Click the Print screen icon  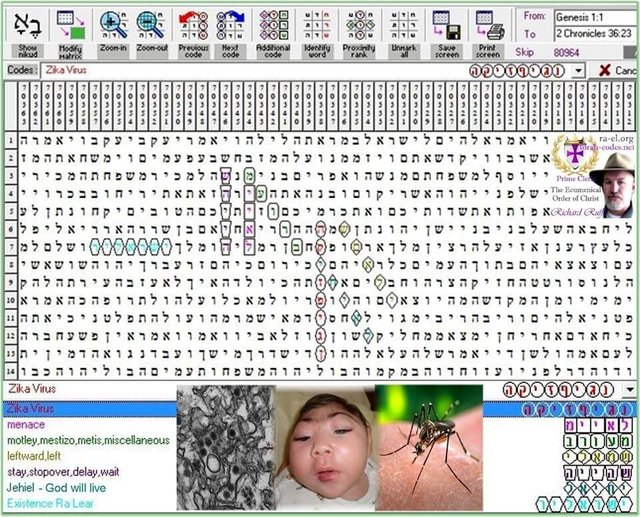(489, 25)
